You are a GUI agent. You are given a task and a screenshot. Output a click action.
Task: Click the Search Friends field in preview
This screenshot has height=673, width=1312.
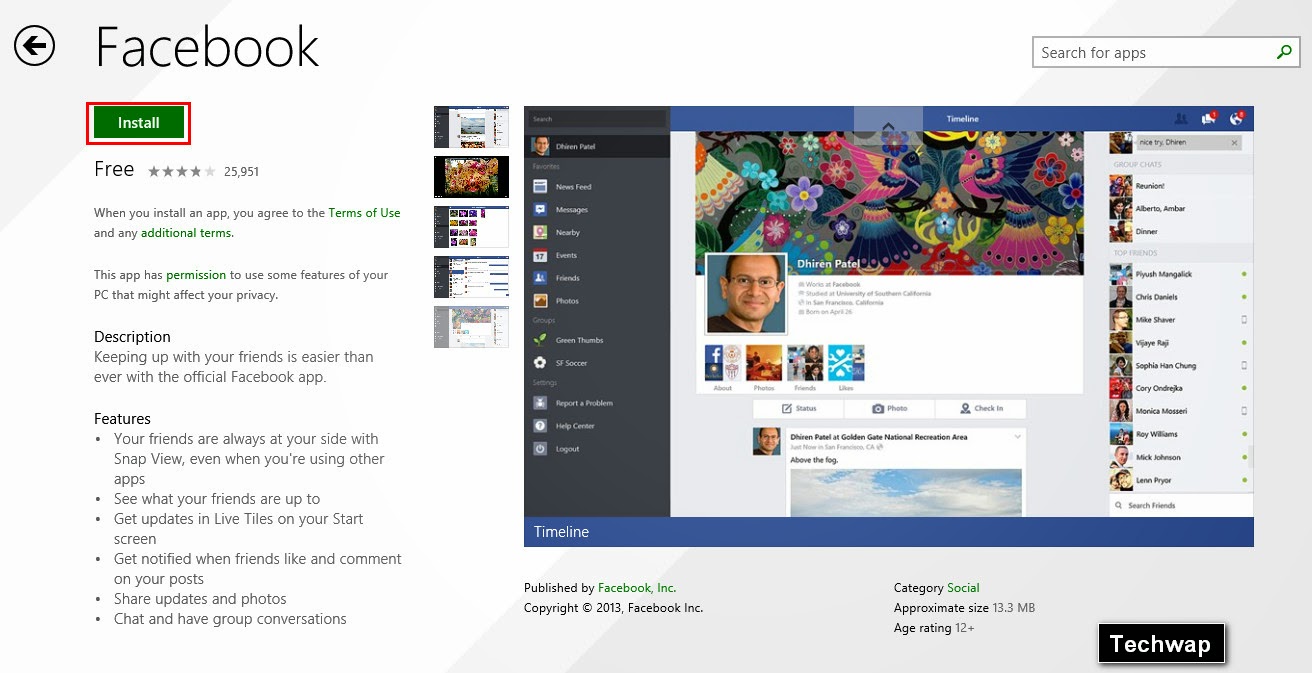(1180, 506)
